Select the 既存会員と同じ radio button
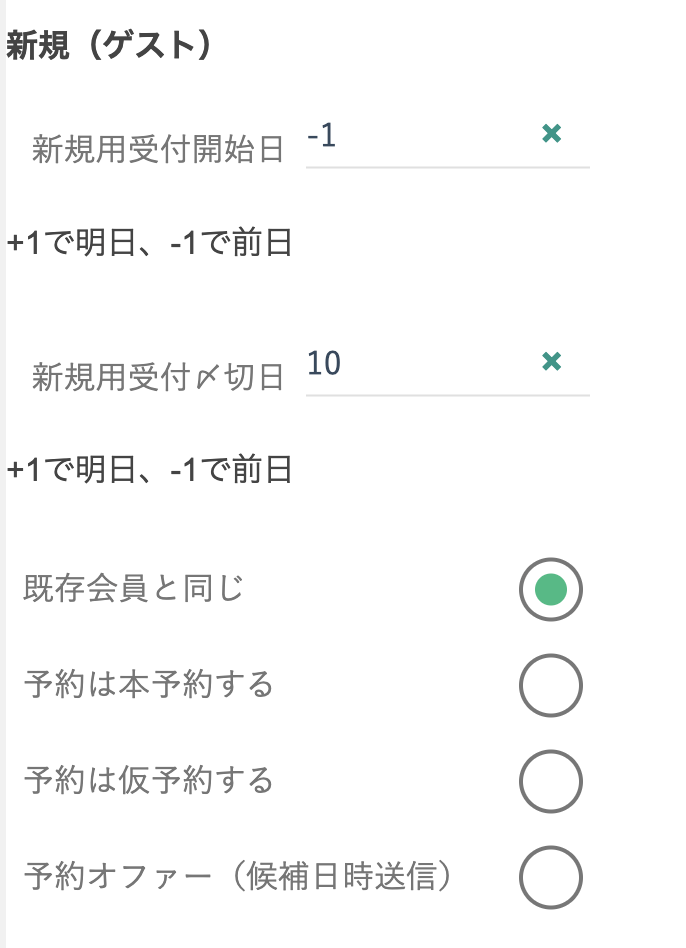The width and height of the screenshot is (686, 948). click(x=550, y=590)
